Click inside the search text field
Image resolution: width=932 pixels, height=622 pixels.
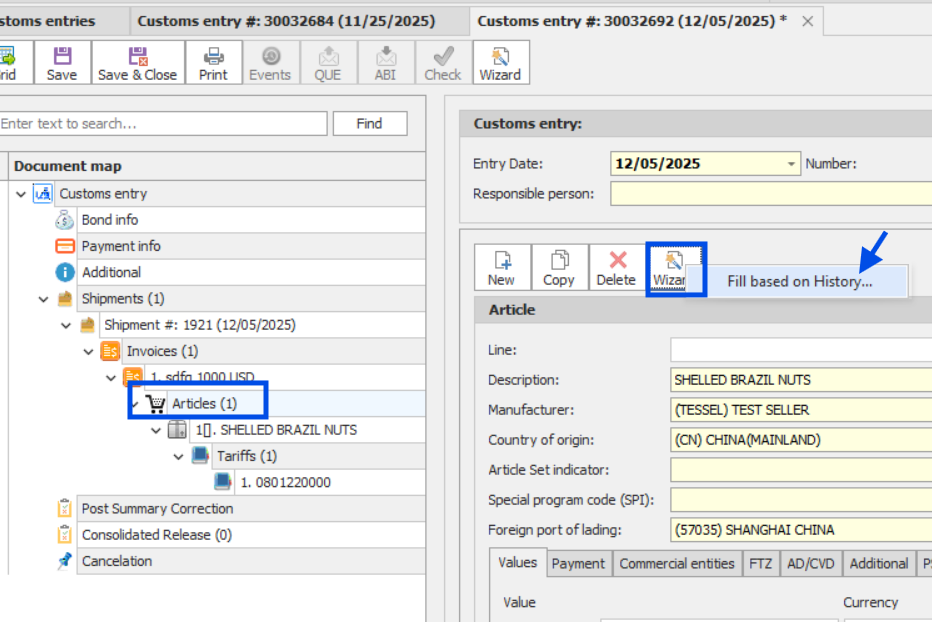pyautogui.click(x=160, y=123)
